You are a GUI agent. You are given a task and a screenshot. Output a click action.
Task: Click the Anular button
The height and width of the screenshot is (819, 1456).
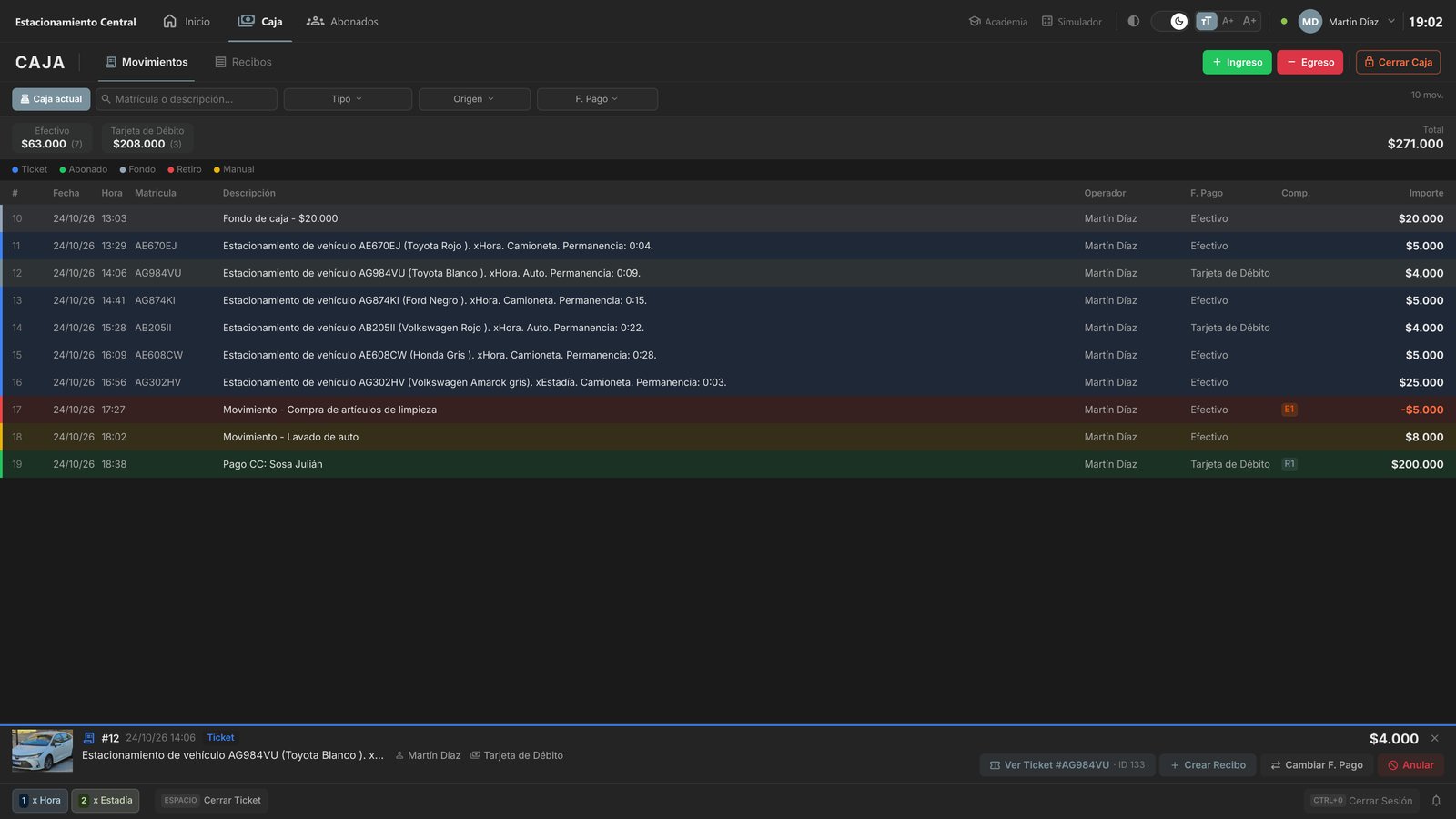point(1410,765)
